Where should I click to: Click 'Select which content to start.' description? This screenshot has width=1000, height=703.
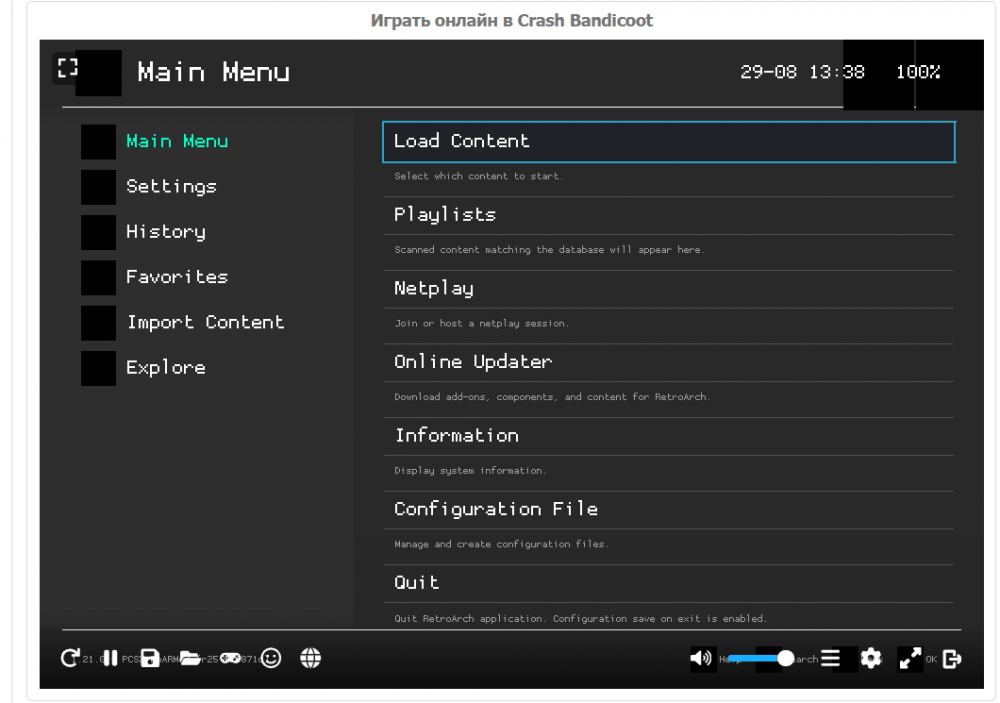[478, 176]
